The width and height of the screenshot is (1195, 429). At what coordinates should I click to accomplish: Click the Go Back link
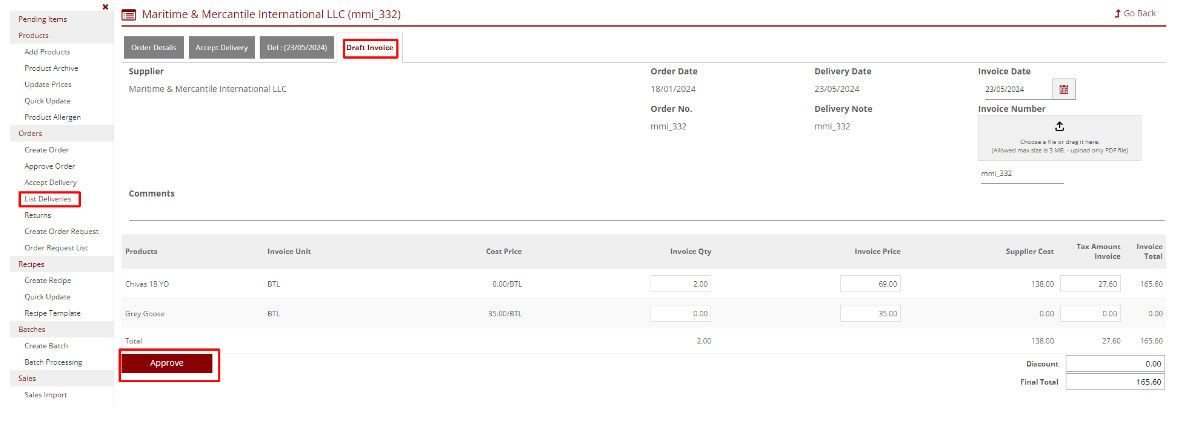[x=1135, y=13]
